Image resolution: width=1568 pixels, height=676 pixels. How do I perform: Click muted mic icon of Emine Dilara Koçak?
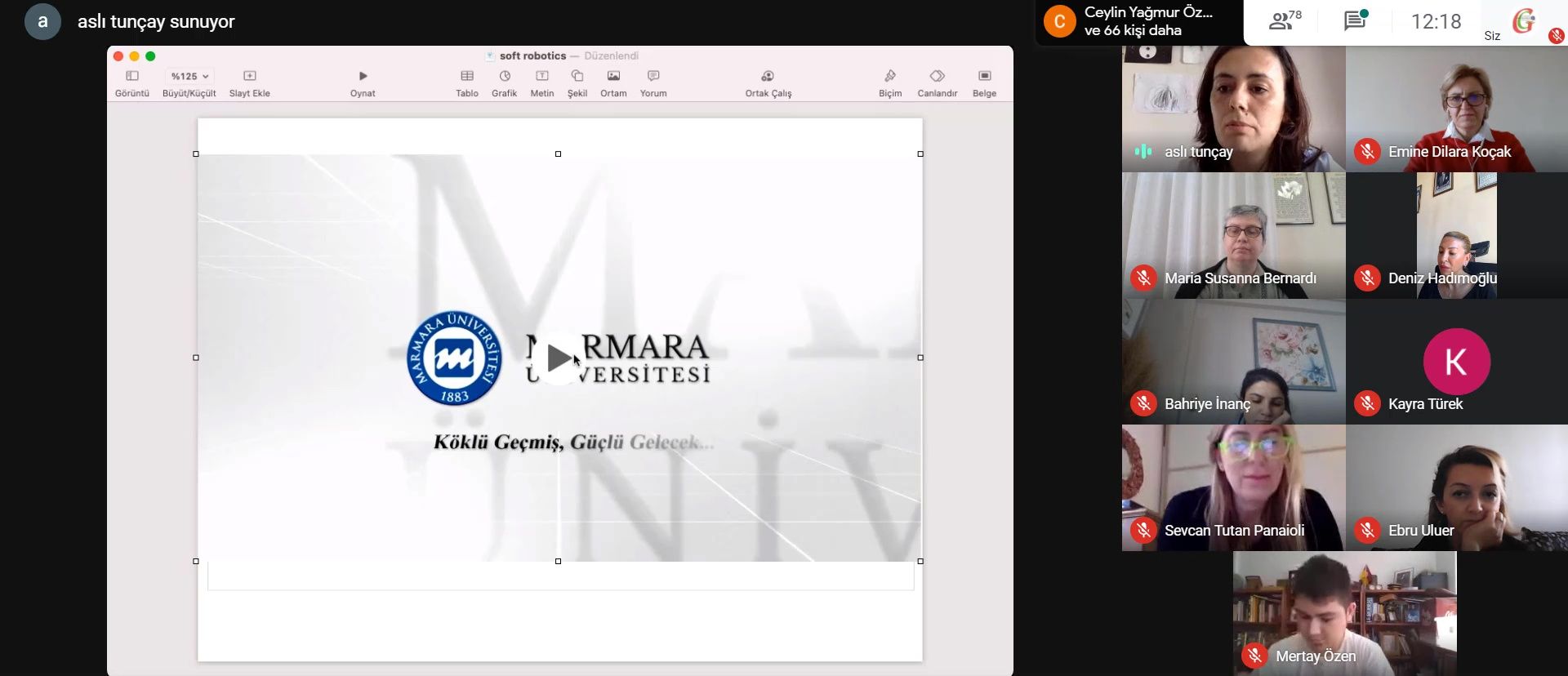(x=1367, y=152)
